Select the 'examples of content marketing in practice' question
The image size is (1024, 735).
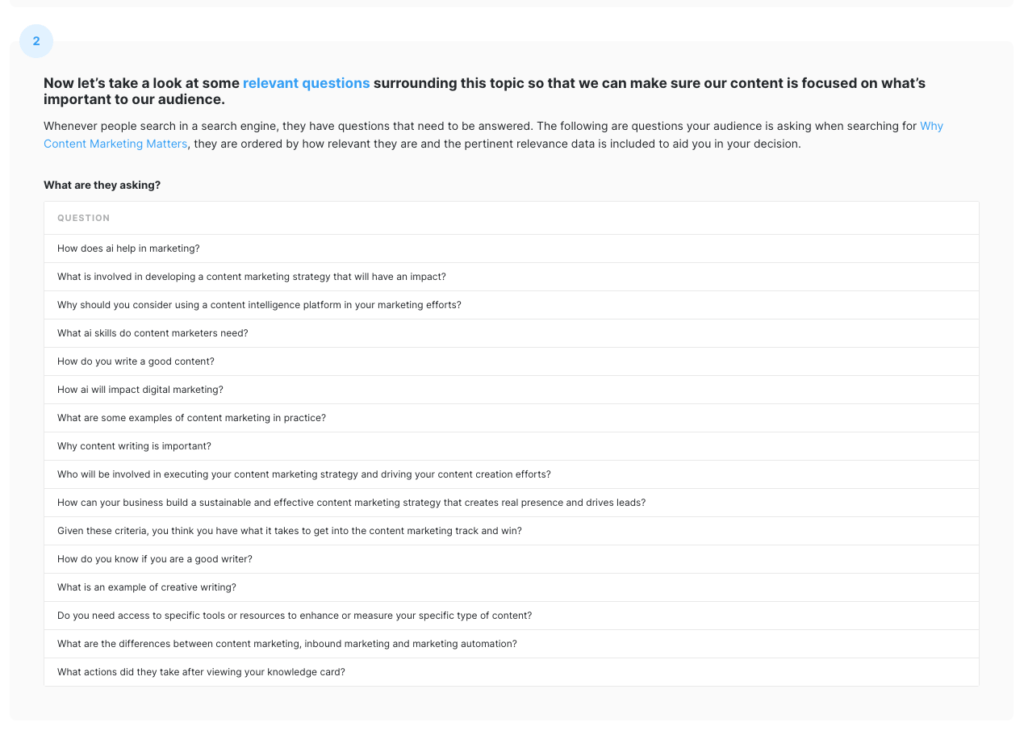[x=191, y=418]
